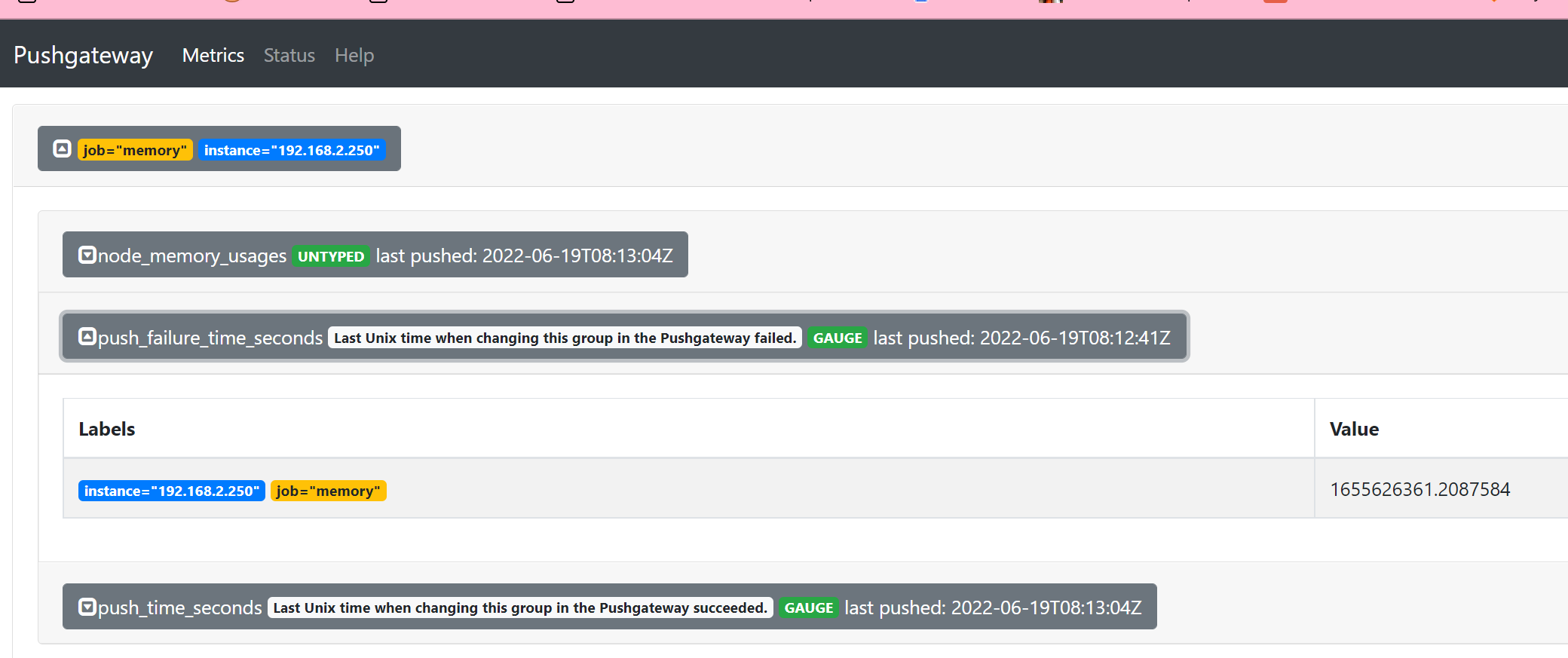
Task: Click job="memory" badge in group header
Action: 135,150
